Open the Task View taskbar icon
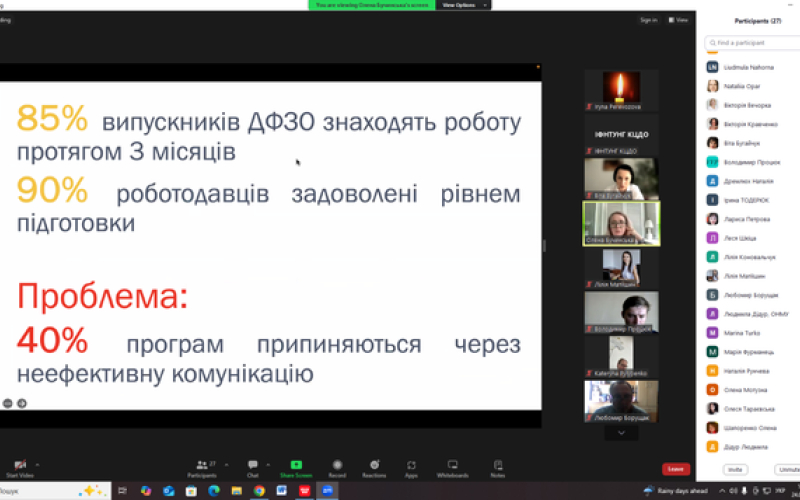The height and width of the screenshot is (500, 800). pos(122,491)
